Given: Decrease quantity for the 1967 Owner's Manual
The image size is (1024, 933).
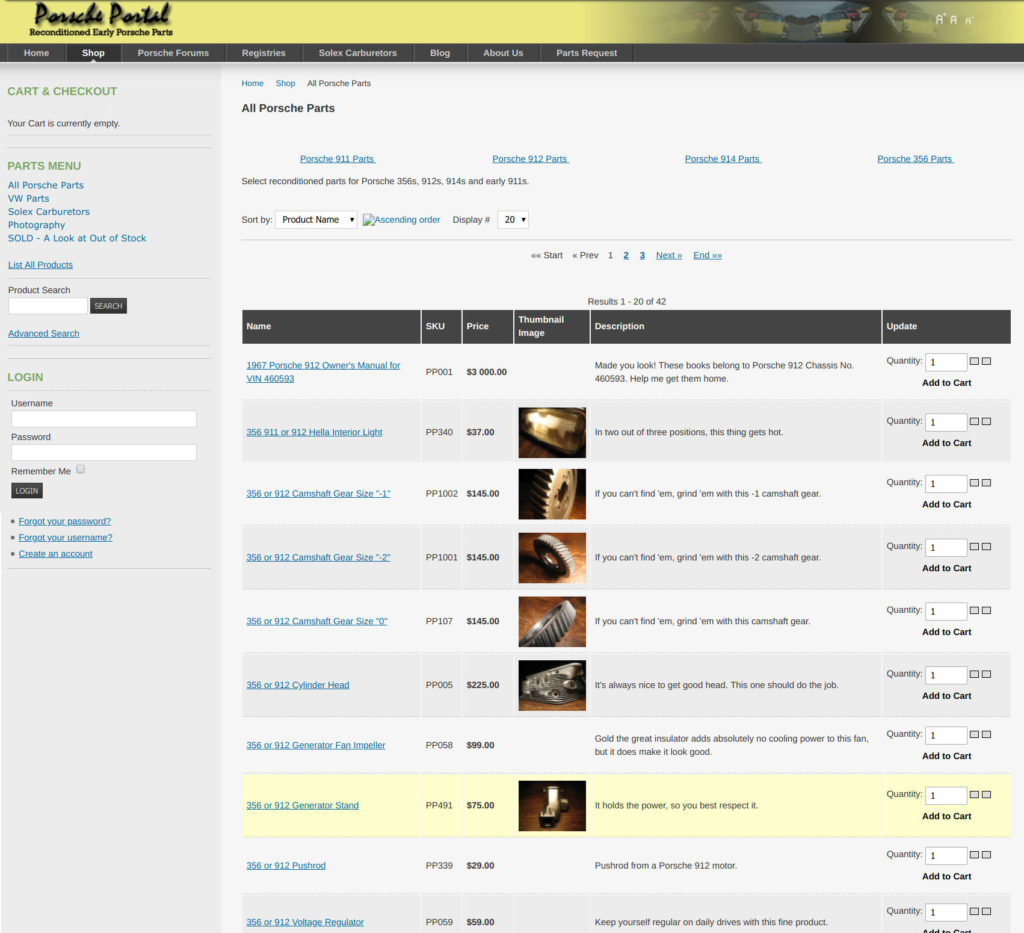Looking at the screenshot, I should pos(986,361).
